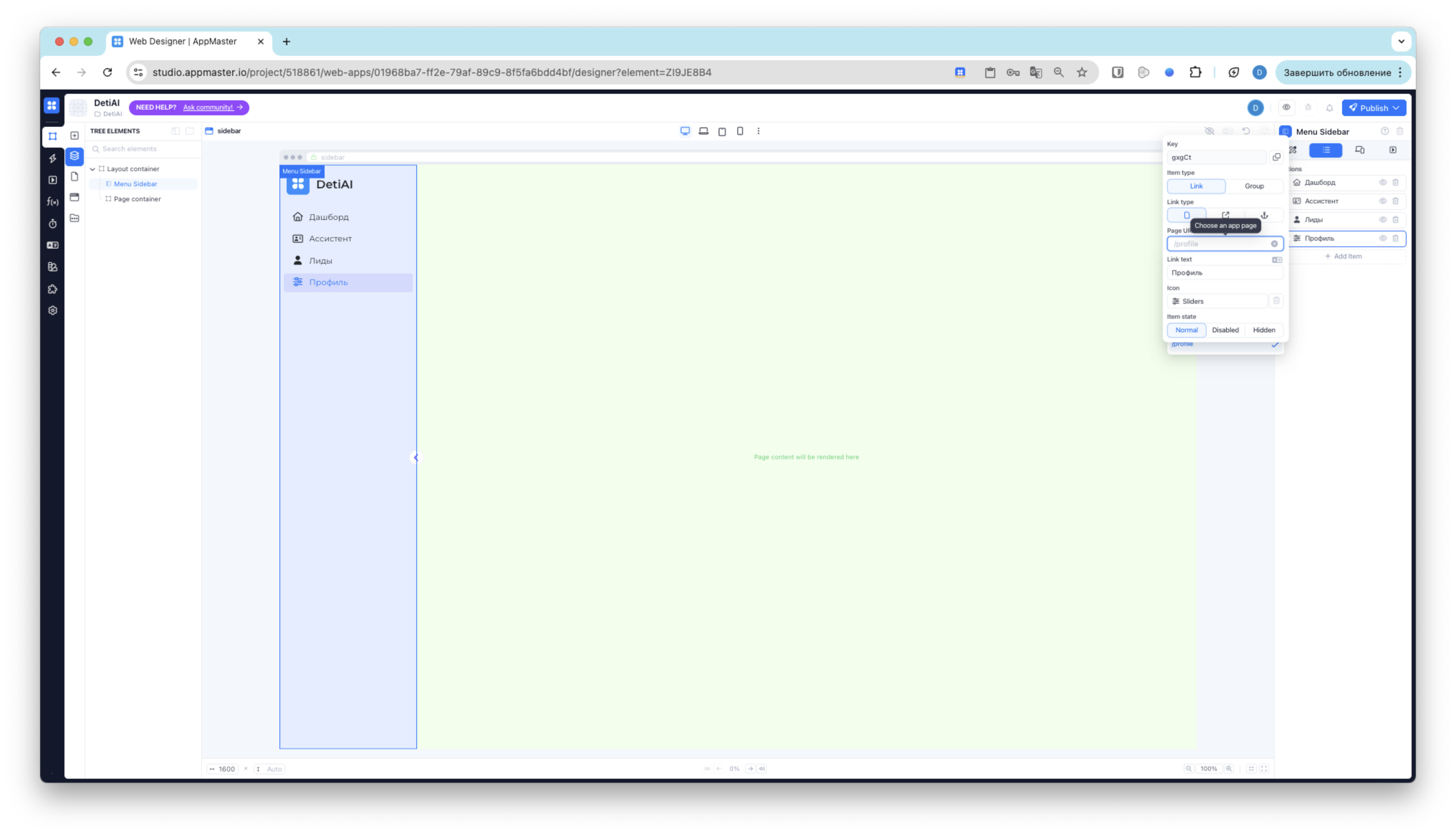The image size is (1456, 836).
Task: Select Page container in the tree
Action: click(x=137, y=199)
